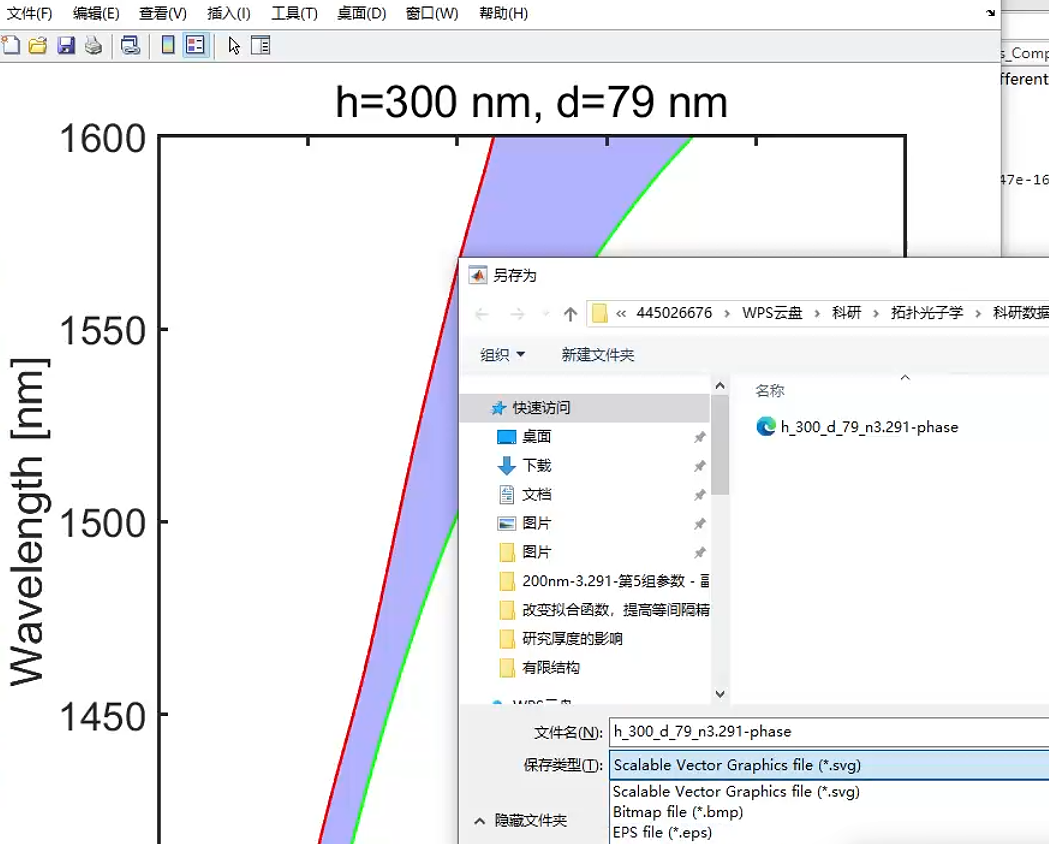The image size is (1049, 844).
Task: Expand chevron after WPS云盘 breadcrumb
Action: 817,314
